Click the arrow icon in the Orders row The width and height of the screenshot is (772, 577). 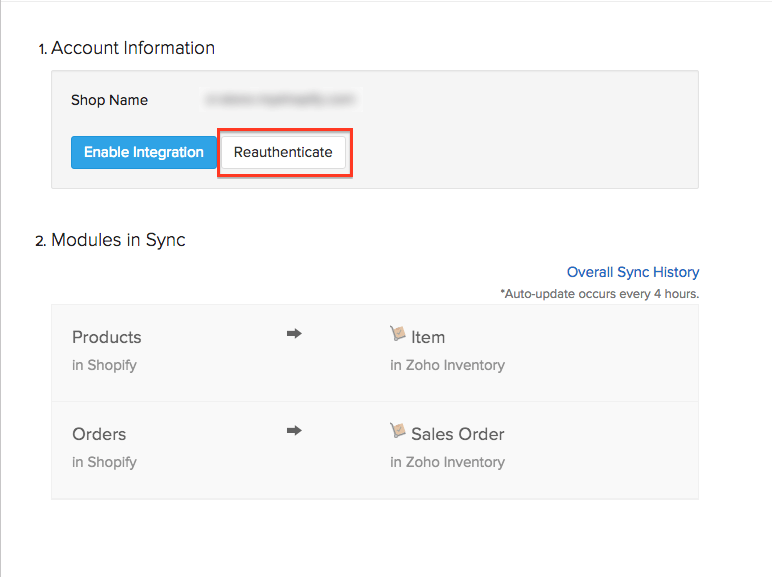[x=294, y=431]
